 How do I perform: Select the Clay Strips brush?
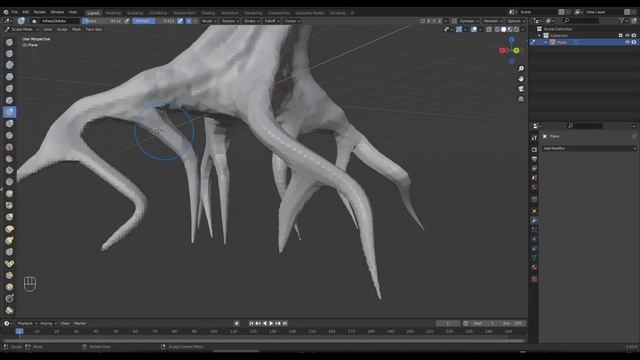coord(9,77)
